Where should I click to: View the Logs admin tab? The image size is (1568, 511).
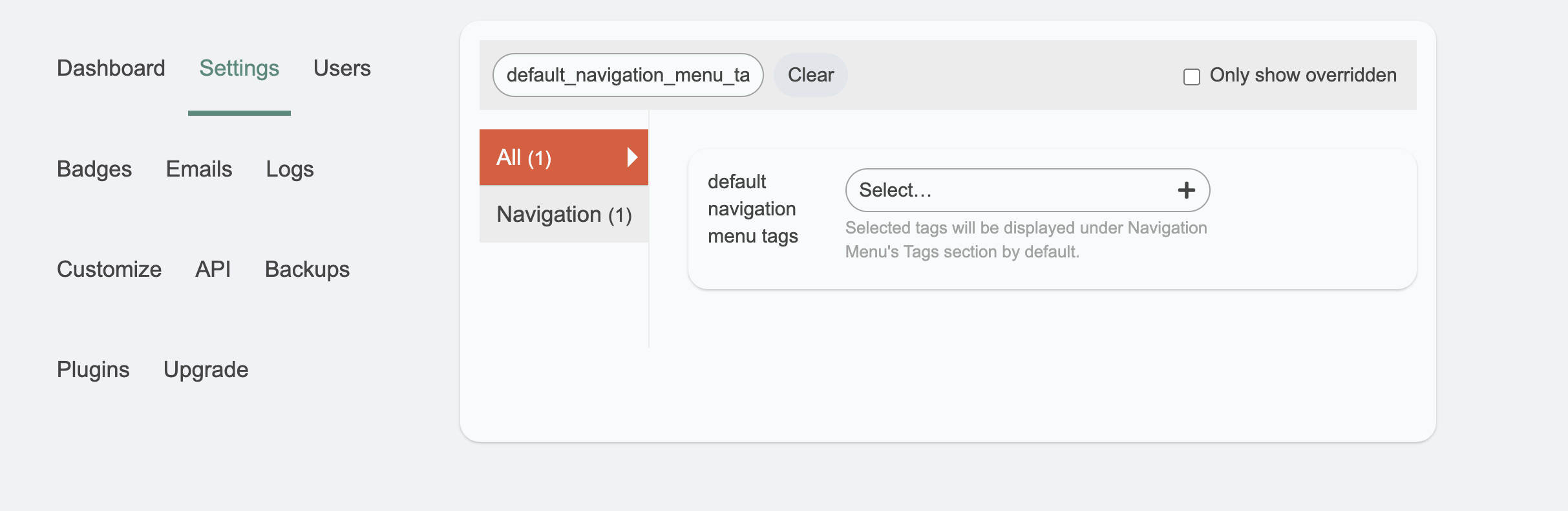(290, 169)
